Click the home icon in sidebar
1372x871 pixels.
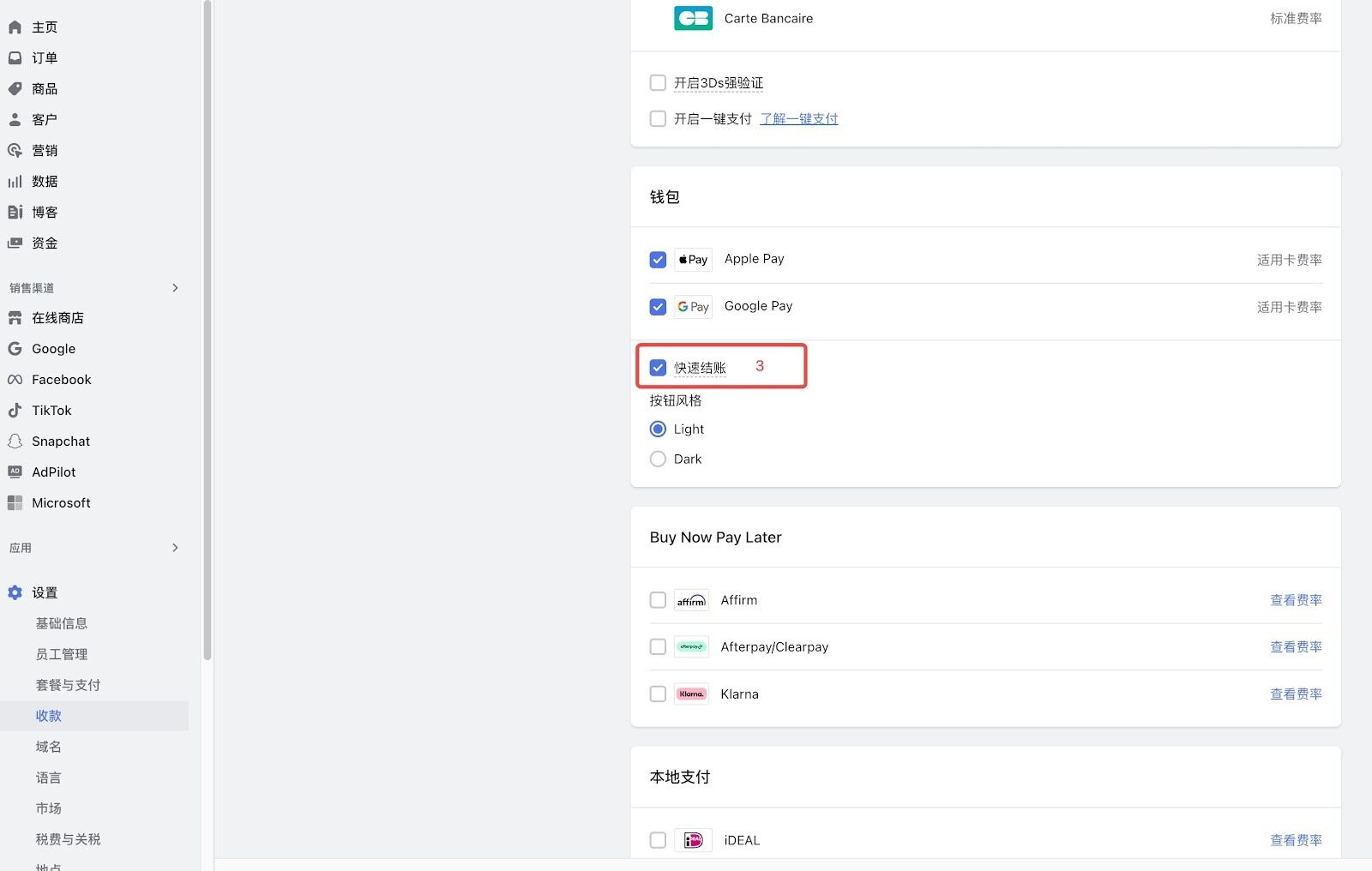point(15,27)
